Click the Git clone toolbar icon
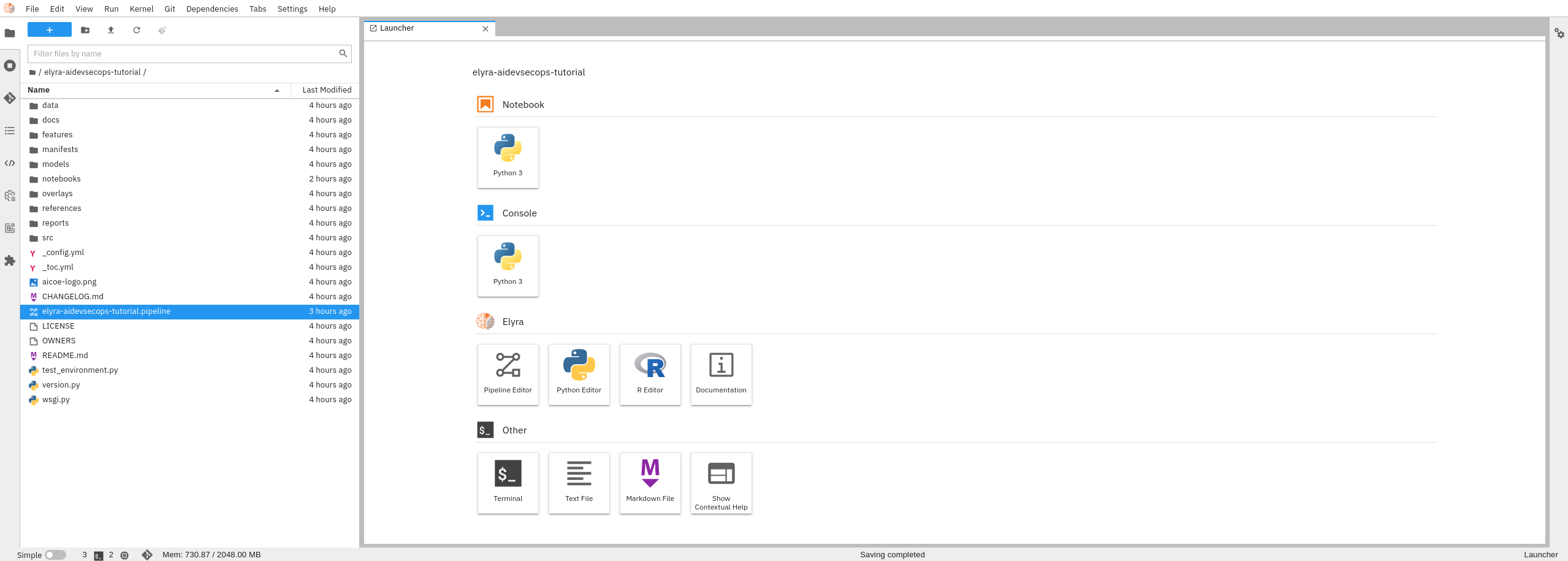The height and width of the screenshot is (561, 1568). pos(162,30)
